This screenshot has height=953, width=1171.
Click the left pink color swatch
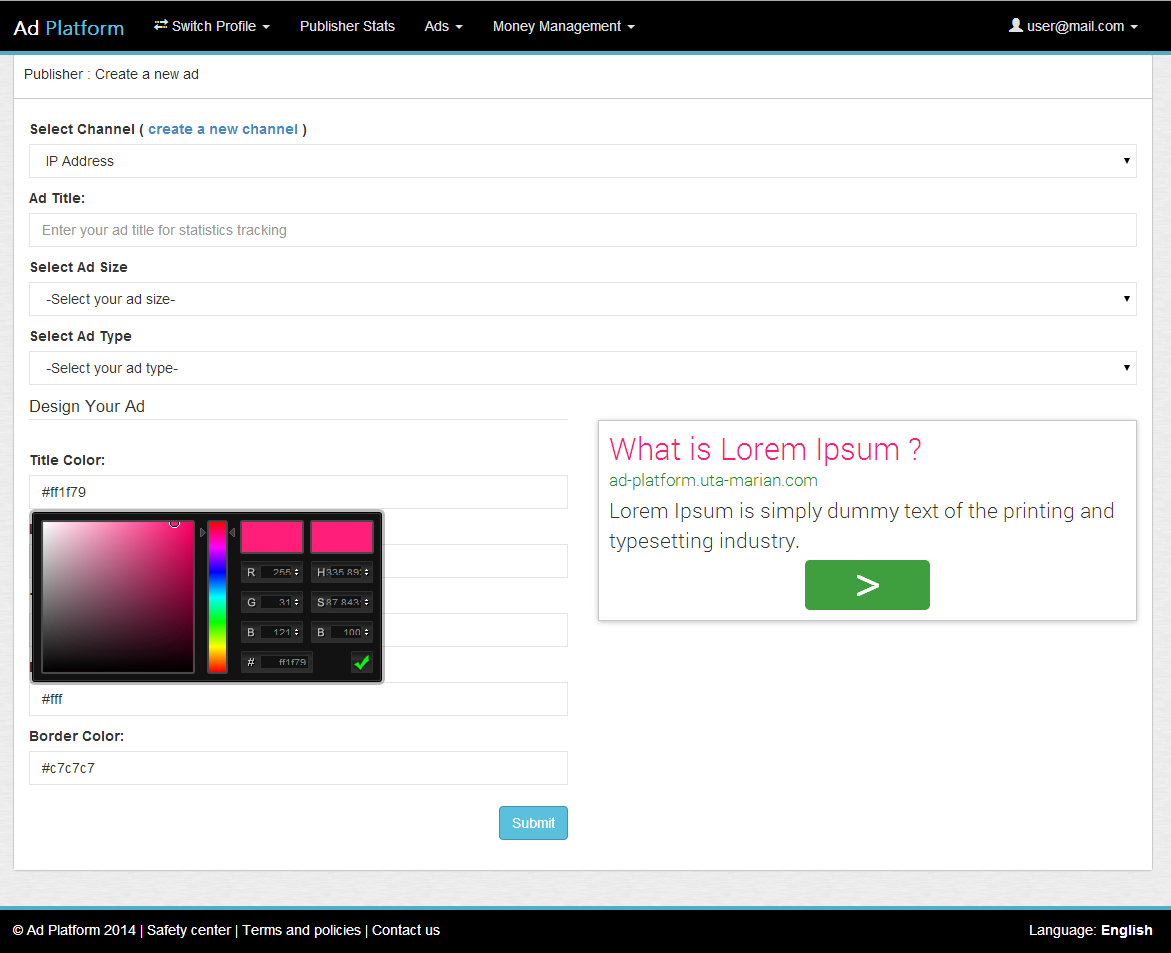click(271, 536)
